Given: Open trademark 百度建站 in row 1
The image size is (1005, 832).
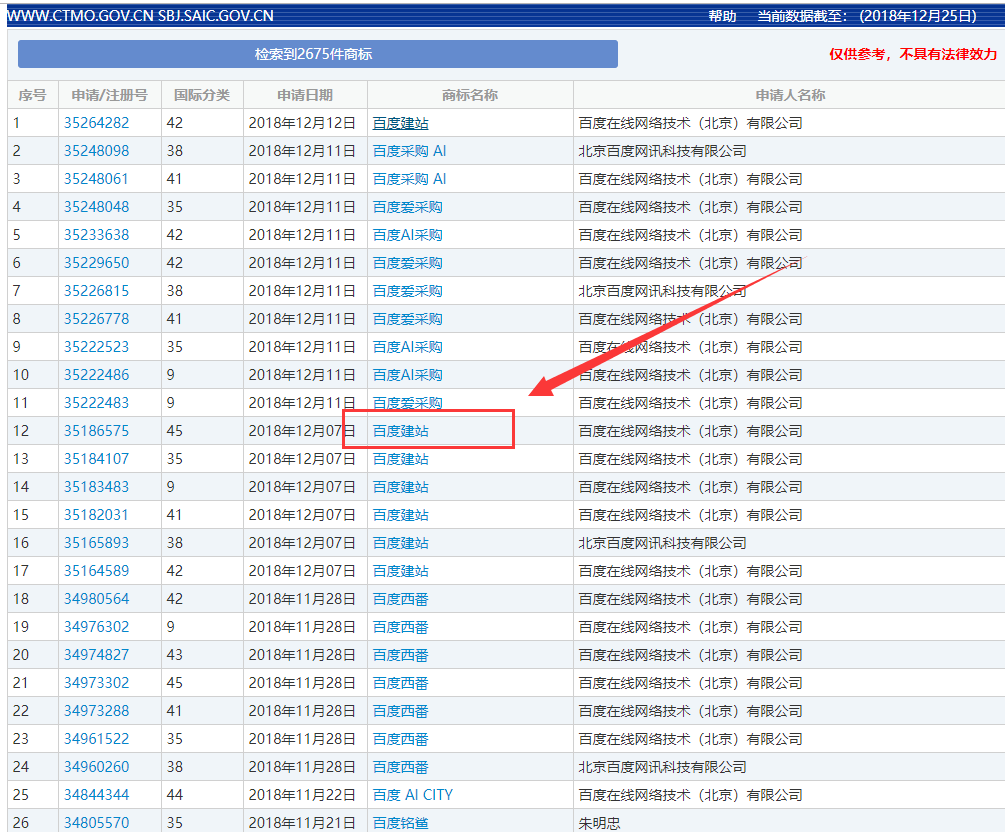Looking at the screenshot, I should 401,123.
